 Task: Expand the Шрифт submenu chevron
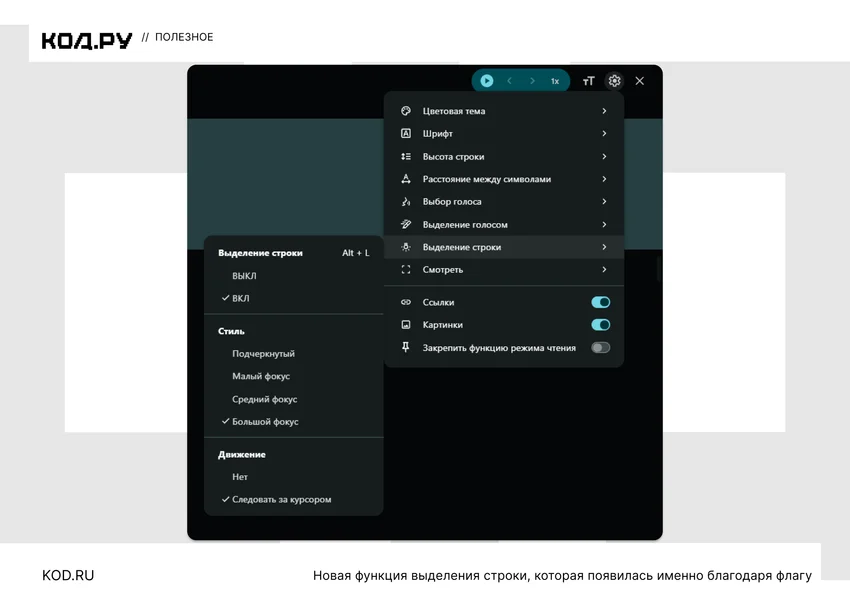pos(604,133)
